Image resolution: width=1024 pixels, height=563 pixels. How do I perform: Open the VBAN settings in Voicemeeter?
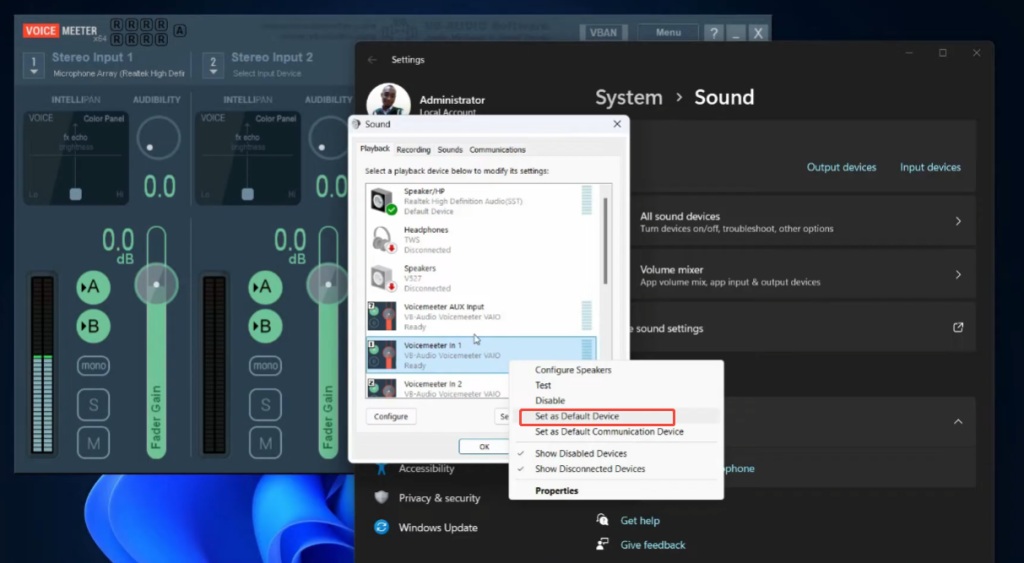603,33
